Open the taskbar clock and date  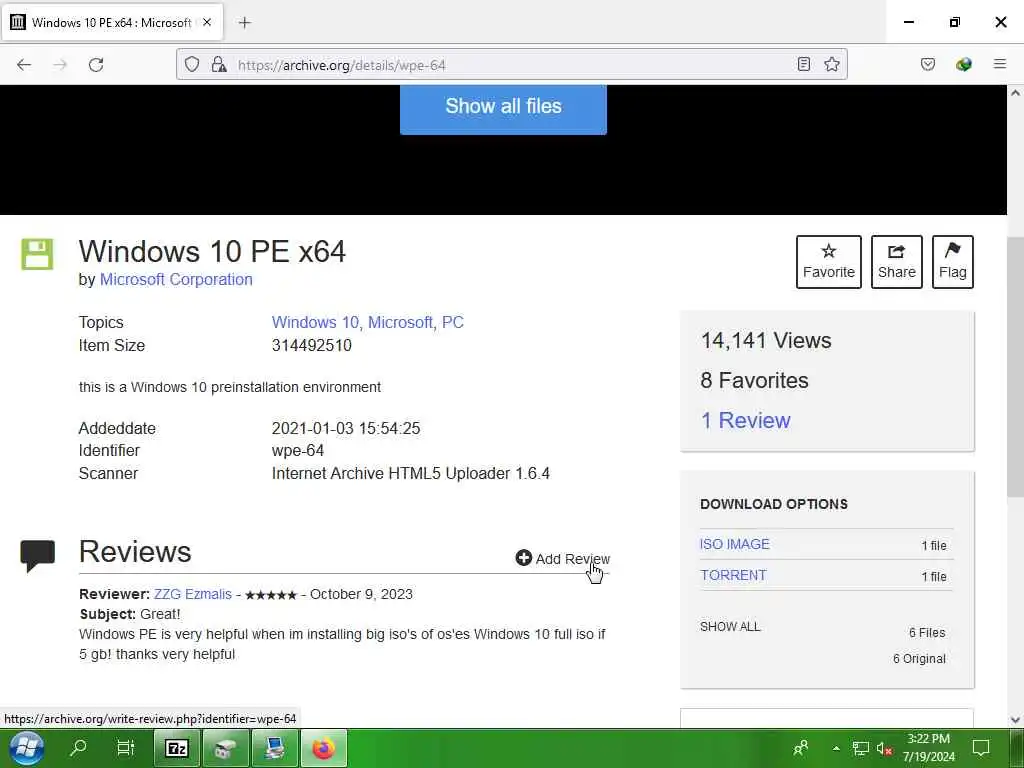click(x=929, y=748)
